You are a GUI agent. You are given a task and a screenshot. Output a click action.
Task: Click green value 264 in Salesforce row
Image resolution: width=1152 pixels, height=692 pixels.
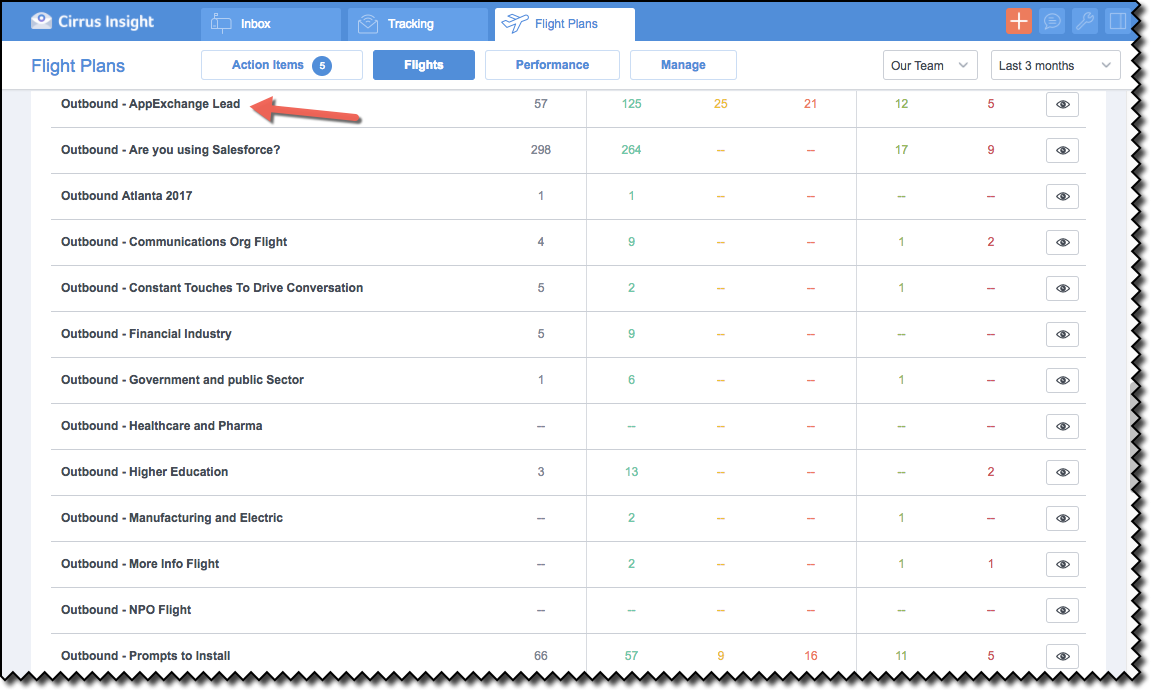[x=631, y=150]
